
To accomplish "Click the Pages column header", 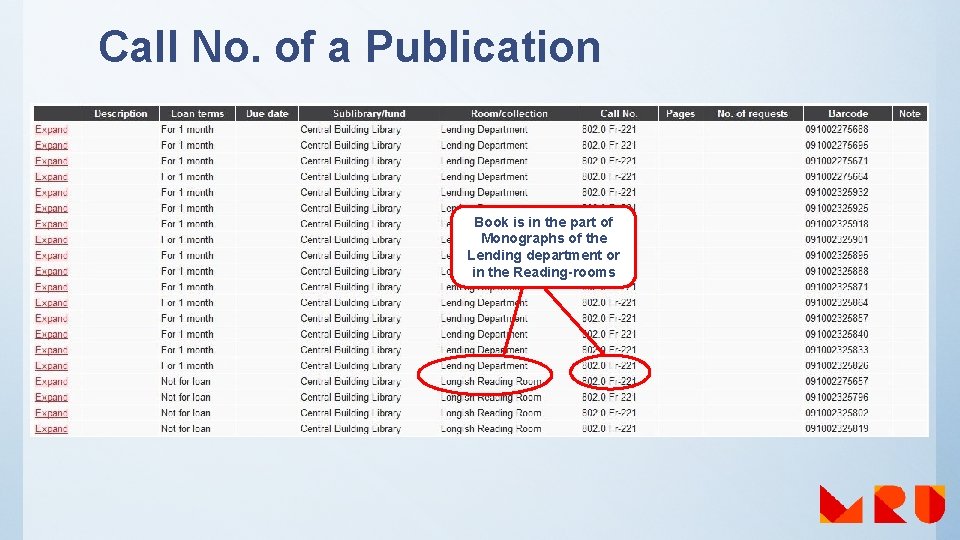I will (680, 114).
